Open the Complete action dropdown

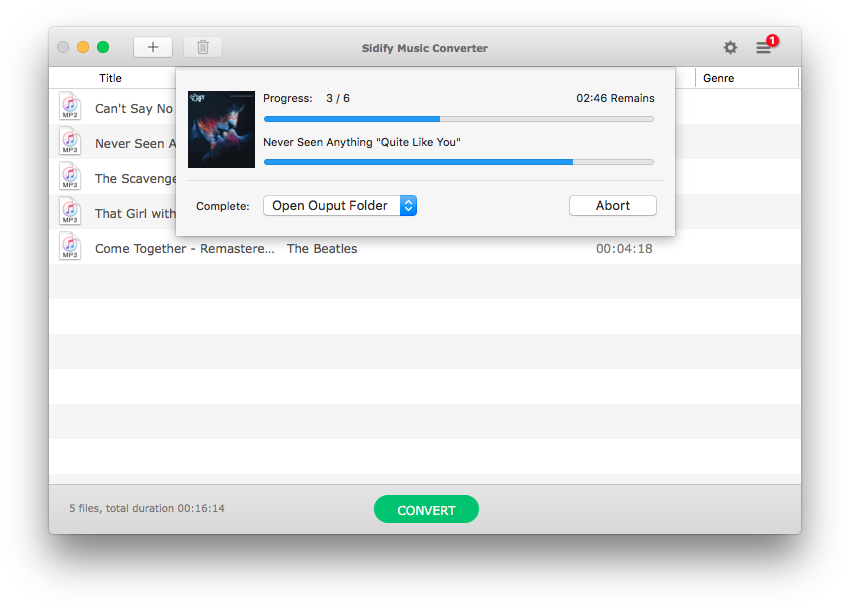340,206
